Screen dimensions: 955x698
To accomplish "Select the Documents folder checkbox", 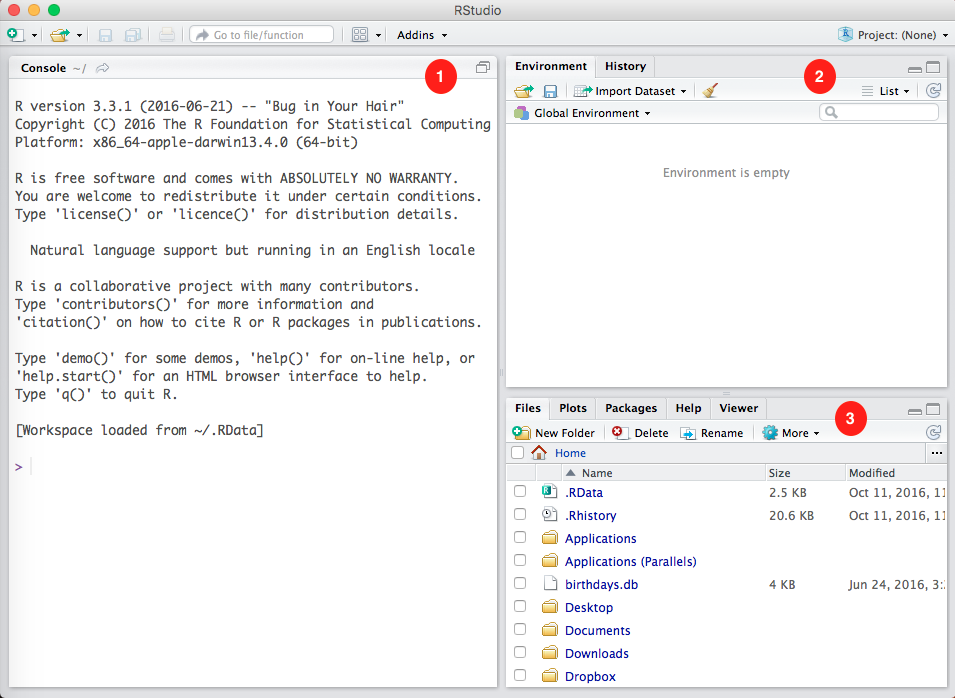I will (x=519, y=630).
